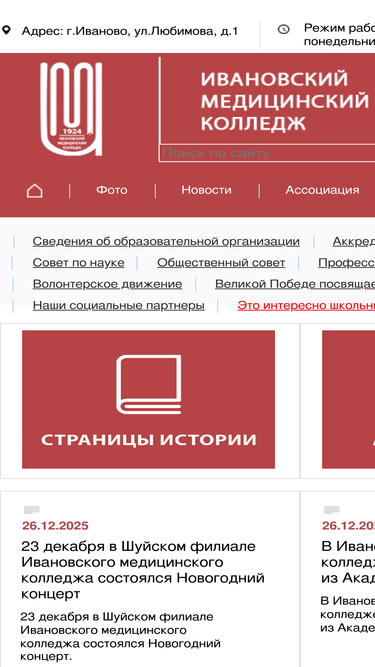375x667 pixels.
Task: Click news summary ending with Новогодний концерт.
Action: point(121,636)
